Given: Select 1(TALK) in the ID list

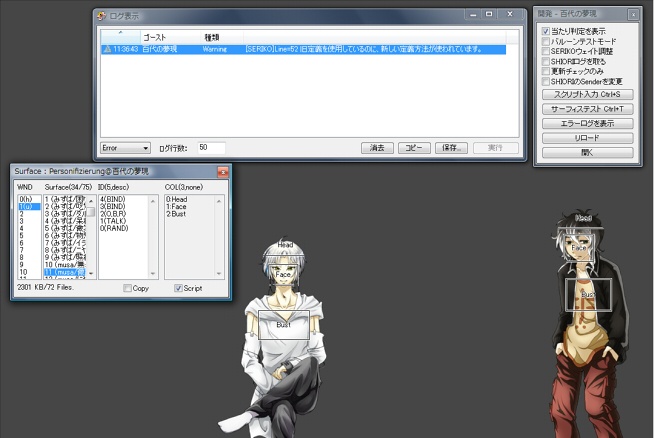Looking at the screenshot, I should coord(123,221).
